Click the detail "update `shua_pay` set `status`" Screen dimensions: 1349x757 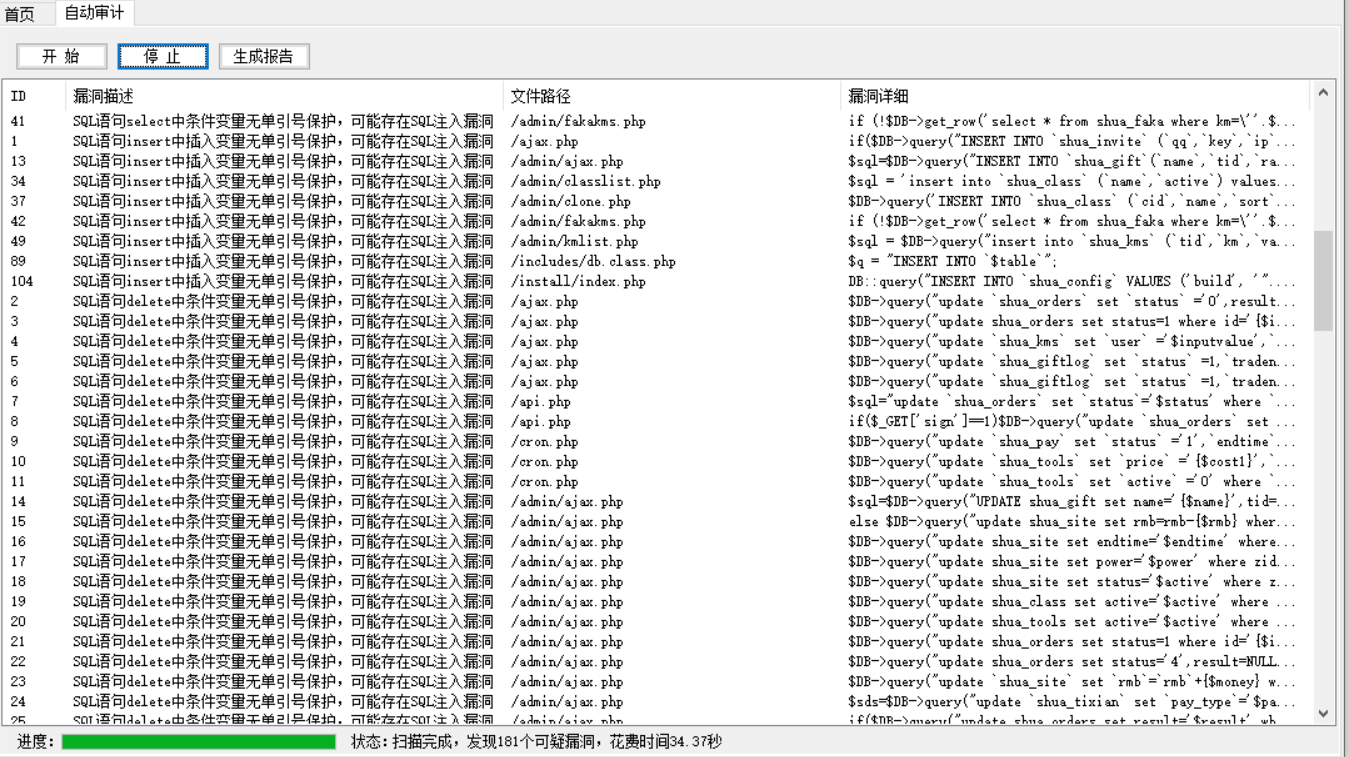[x=1071, y=441]
